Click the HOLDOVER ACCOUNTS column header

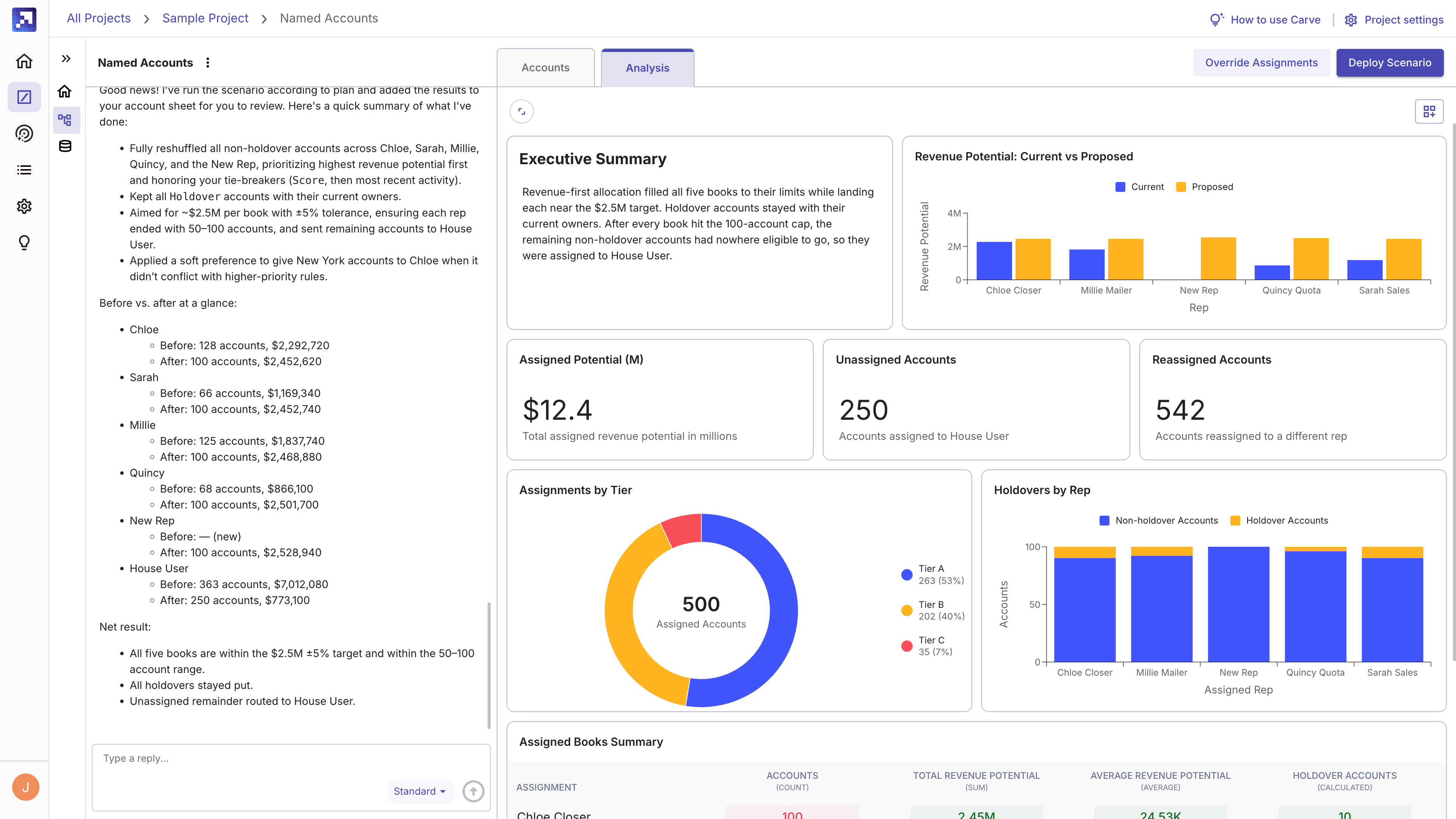click(1345, 781)
